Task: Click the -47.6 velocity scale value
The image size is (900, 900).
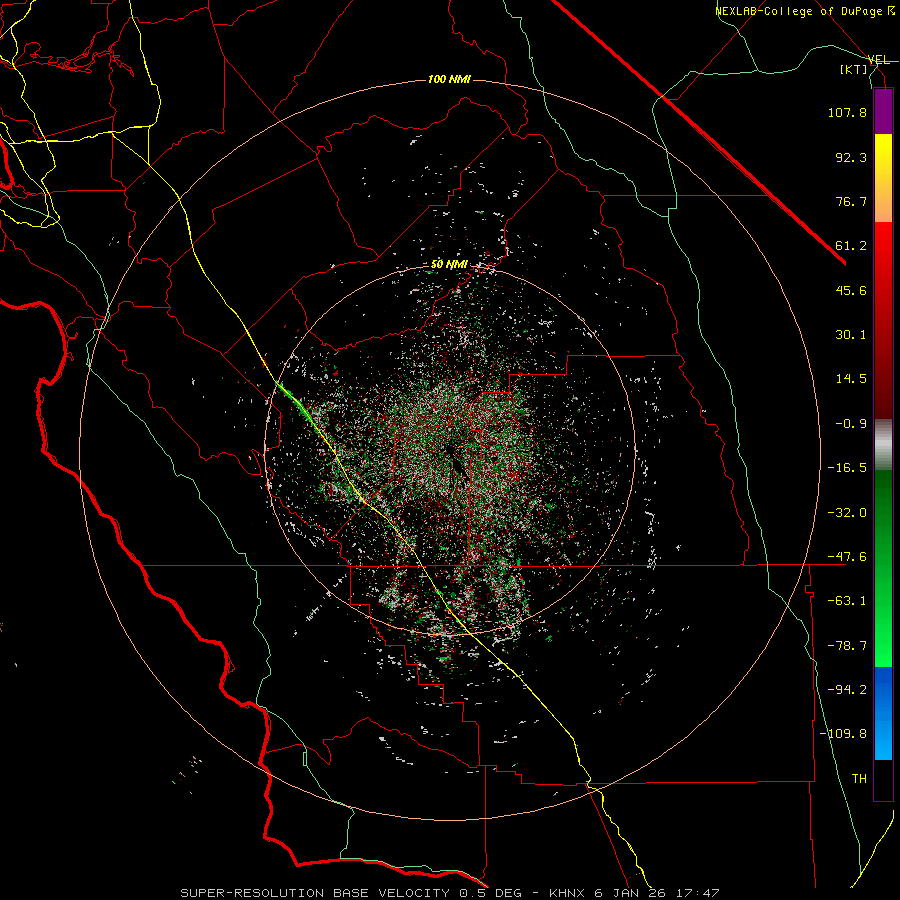Action: 847,557
